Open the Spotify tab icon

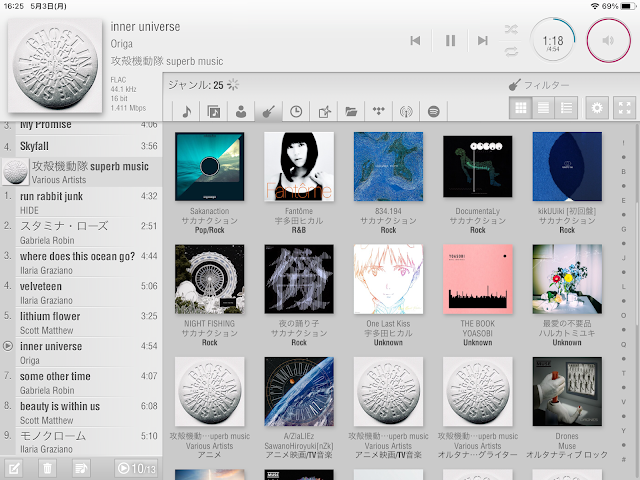point(433,111)
